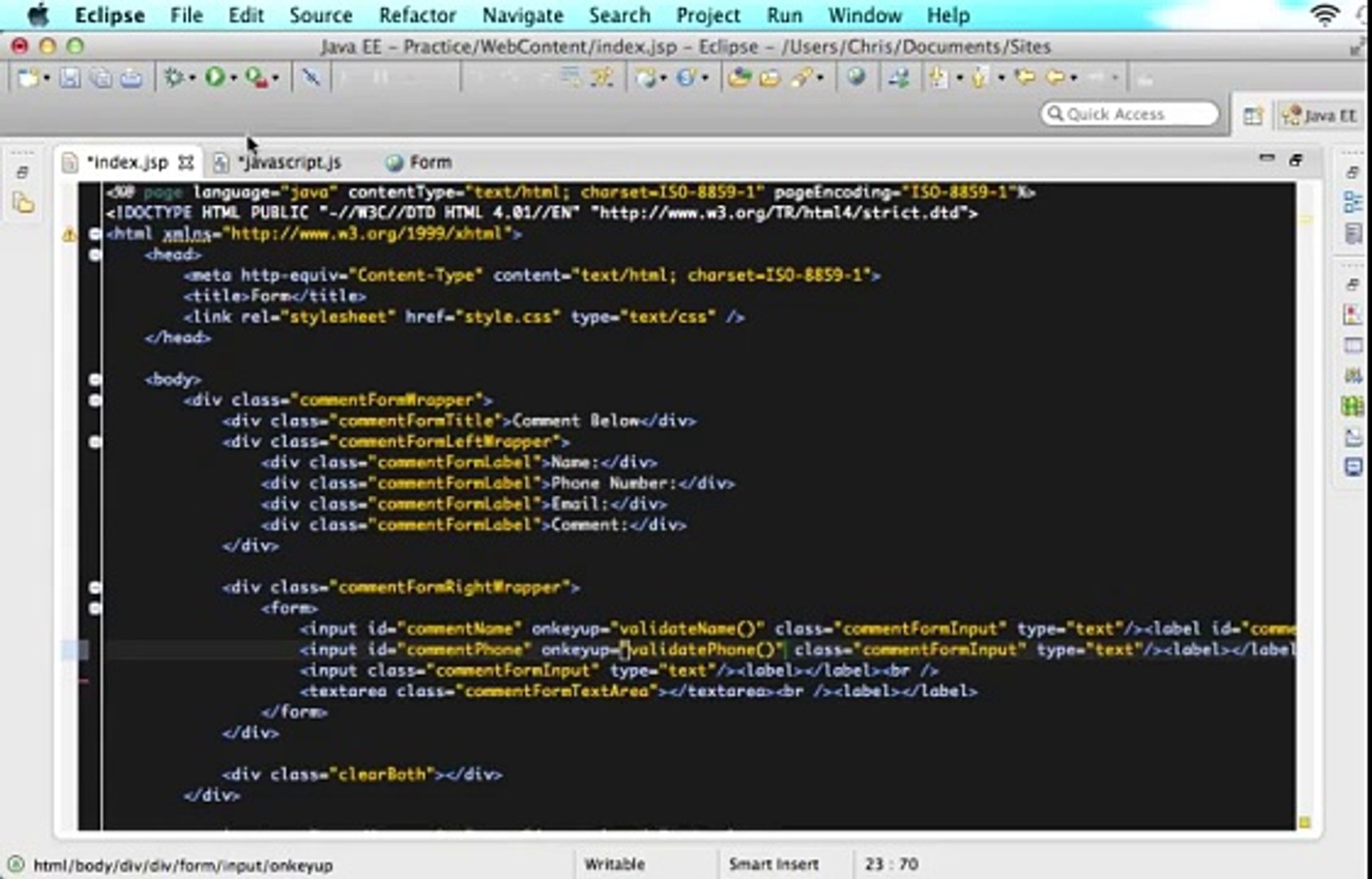Click the Open Web Browser globe icon
This screenshot has width=1372, height=879.
856,77
